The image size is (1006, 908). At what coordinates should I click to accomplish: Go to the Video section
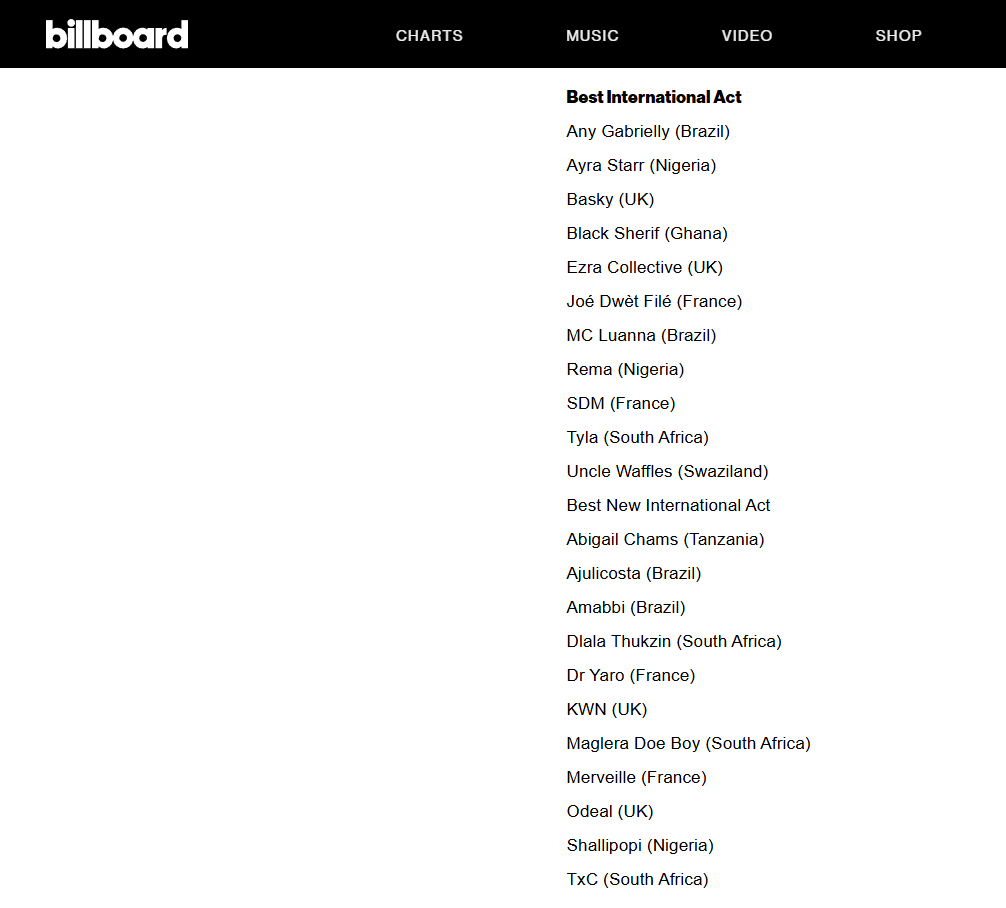(x=747, y=35)
